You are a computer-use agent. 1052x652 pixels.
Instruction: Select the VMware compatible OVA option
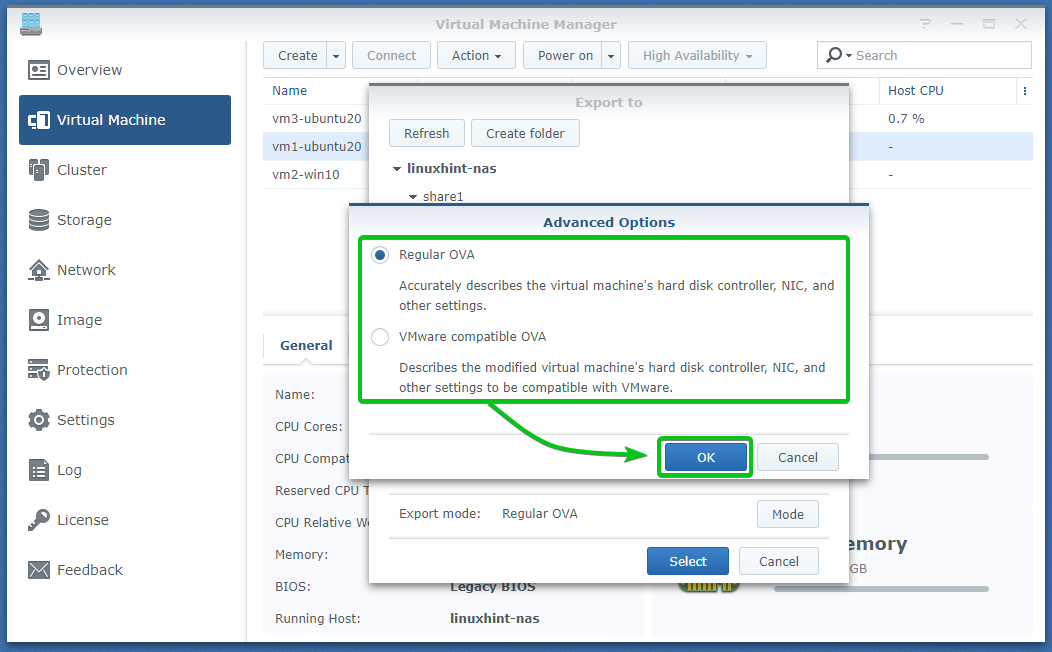[x=380, y=337]
